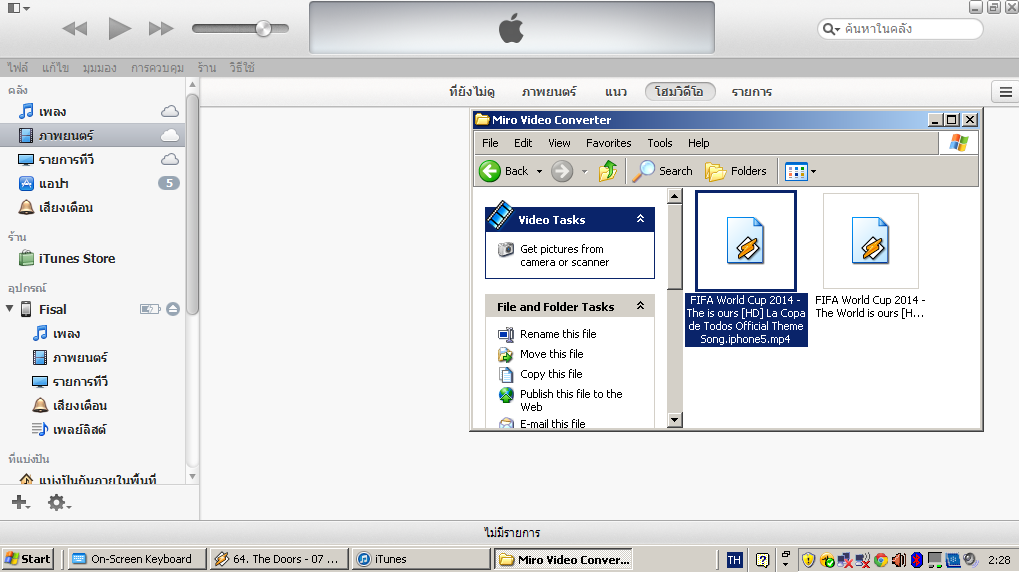This screenshot has width=1019, height=572.
Task: Open the ไฟล์ menu in iTunes
Action: point(18,68)
